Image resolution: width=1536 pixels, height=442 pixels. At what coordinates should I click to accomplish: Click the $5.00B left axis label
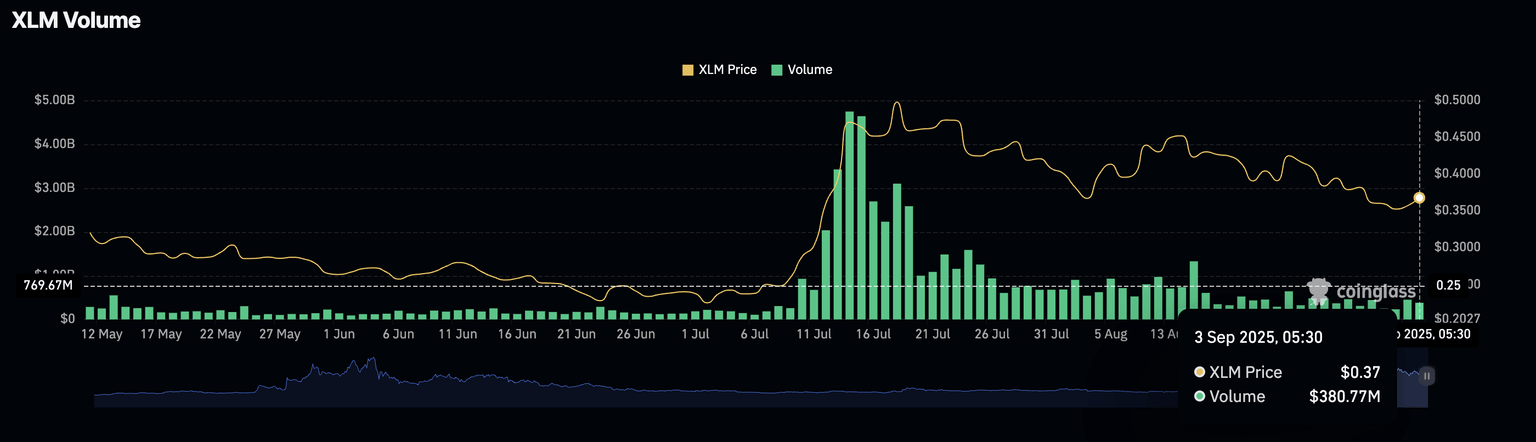coord(55,101)
